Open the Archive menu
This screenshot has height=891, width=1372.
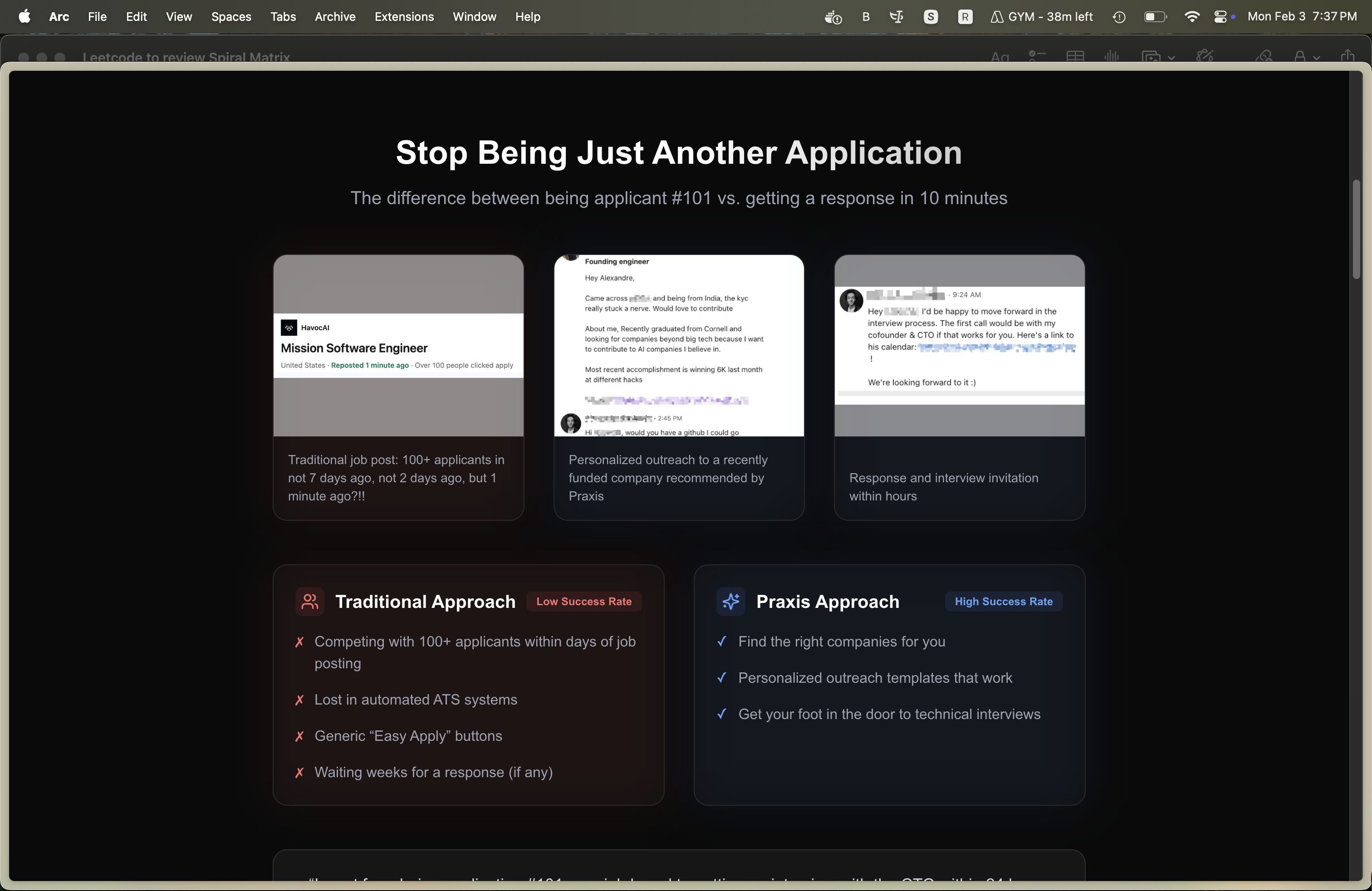click(335, 17)
